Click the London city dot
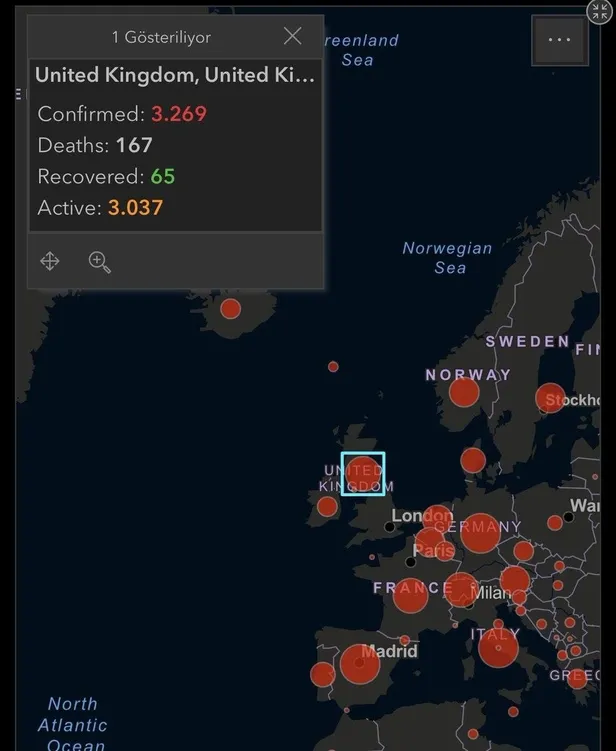The image size is (616, 751). [390, 526]
